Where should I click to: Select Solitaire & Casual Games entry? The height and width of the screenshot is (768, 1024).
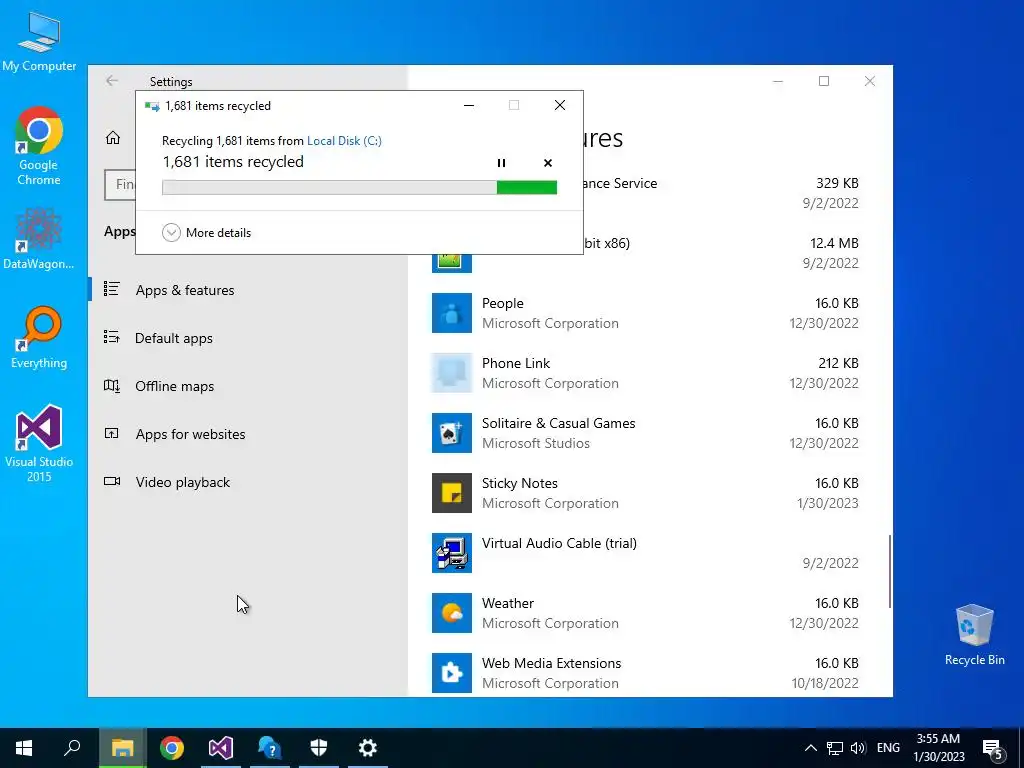[x=645, y=434]
